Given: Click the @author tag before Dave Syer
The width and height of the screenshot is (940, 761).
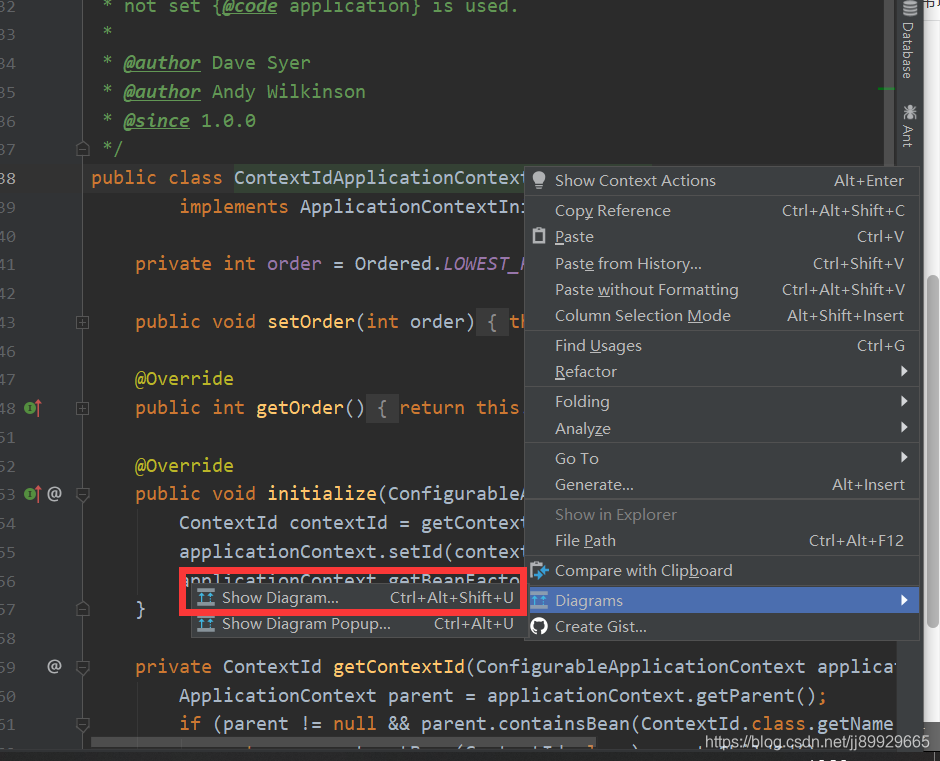Looking at the screenshot, I should 162,62.
